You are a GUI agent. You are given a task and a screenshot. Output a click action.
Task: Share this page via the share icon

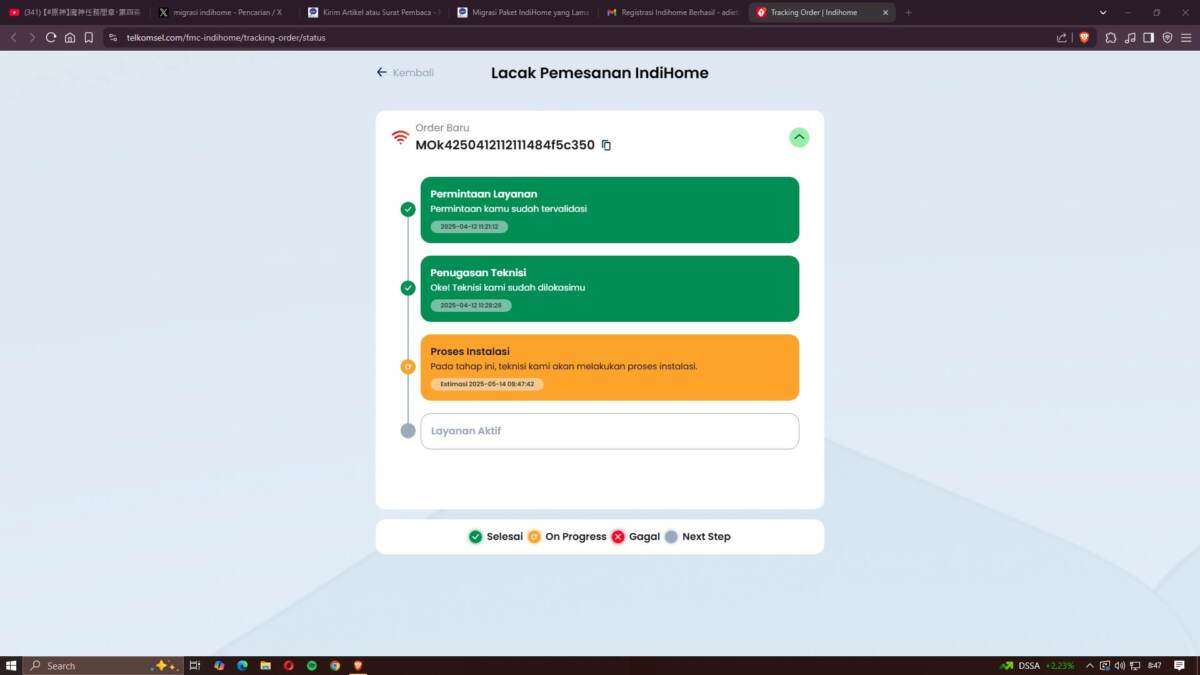tap(1062, 37)
